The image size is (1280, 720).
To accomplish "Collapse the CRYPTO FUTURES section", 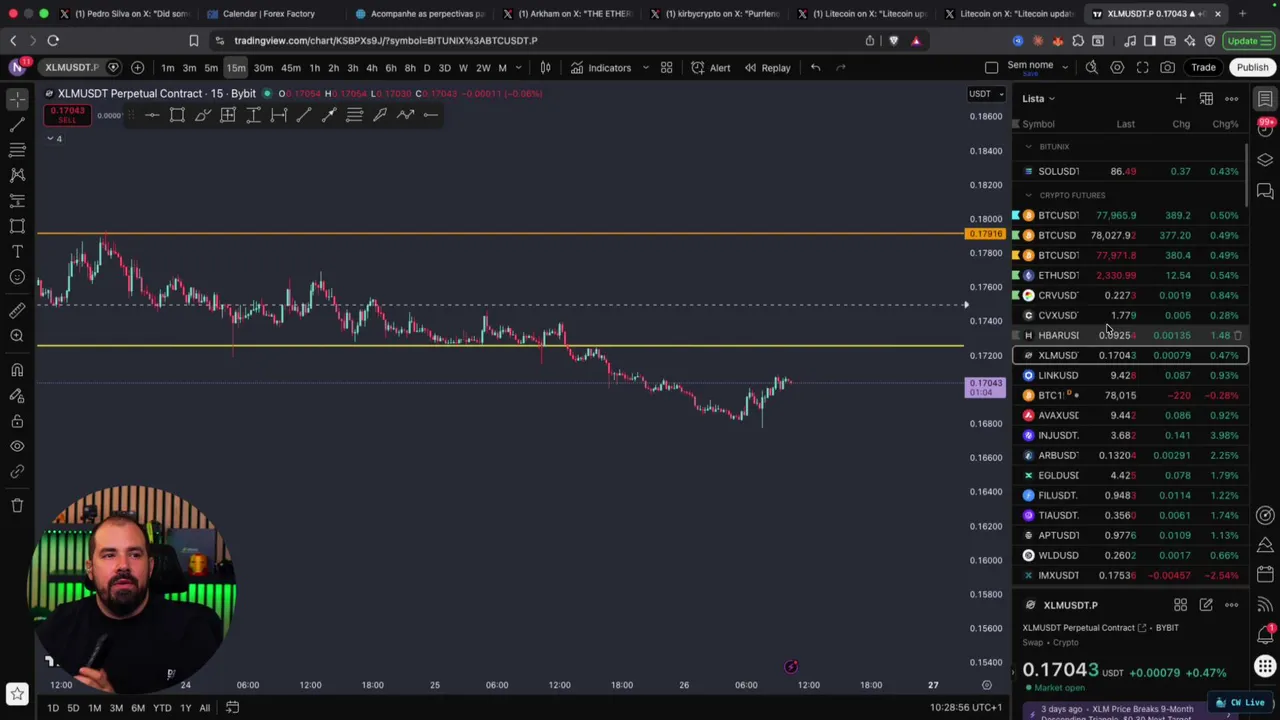I will pyautogui.click(x=1028, y=195).
